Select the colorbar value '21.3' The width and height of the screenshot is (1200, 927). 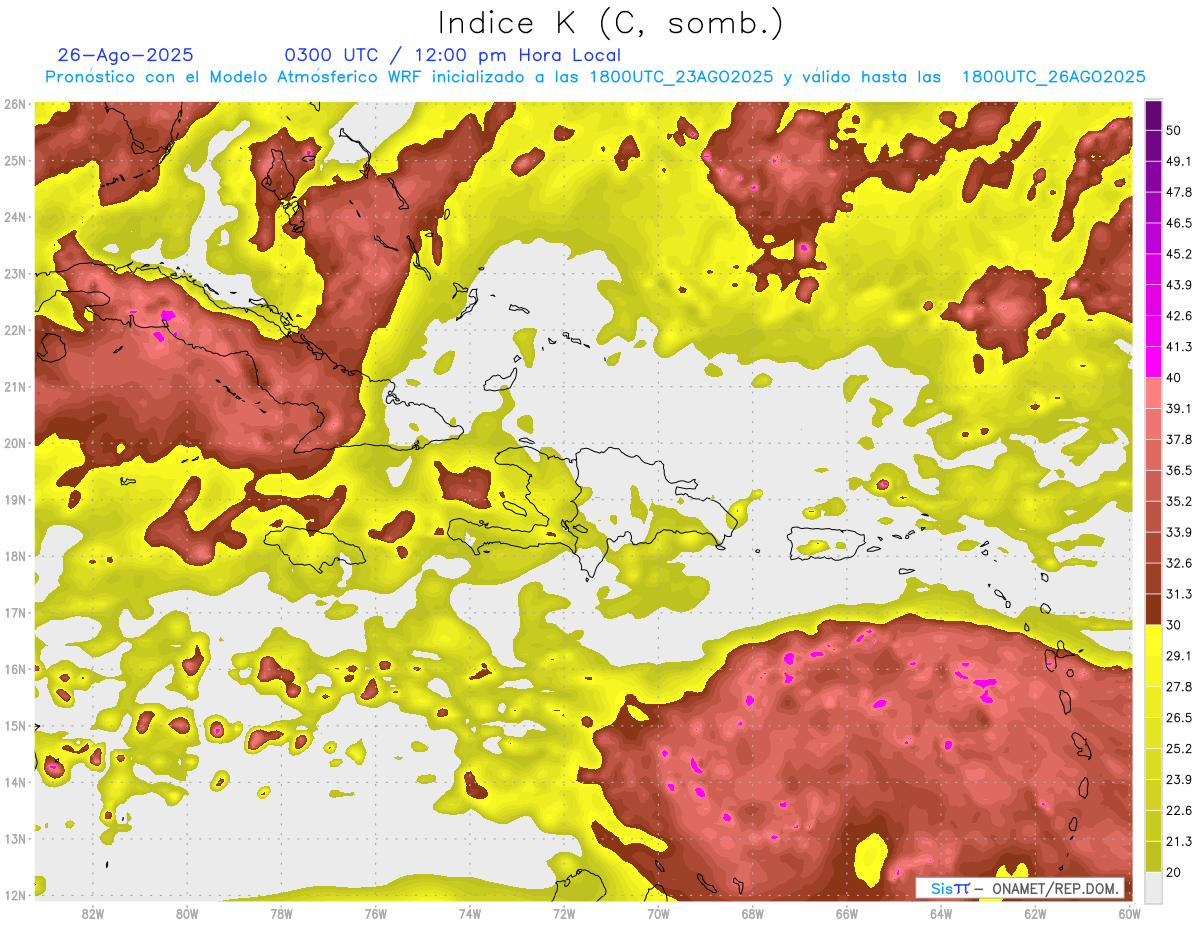tap(1178, 841)
